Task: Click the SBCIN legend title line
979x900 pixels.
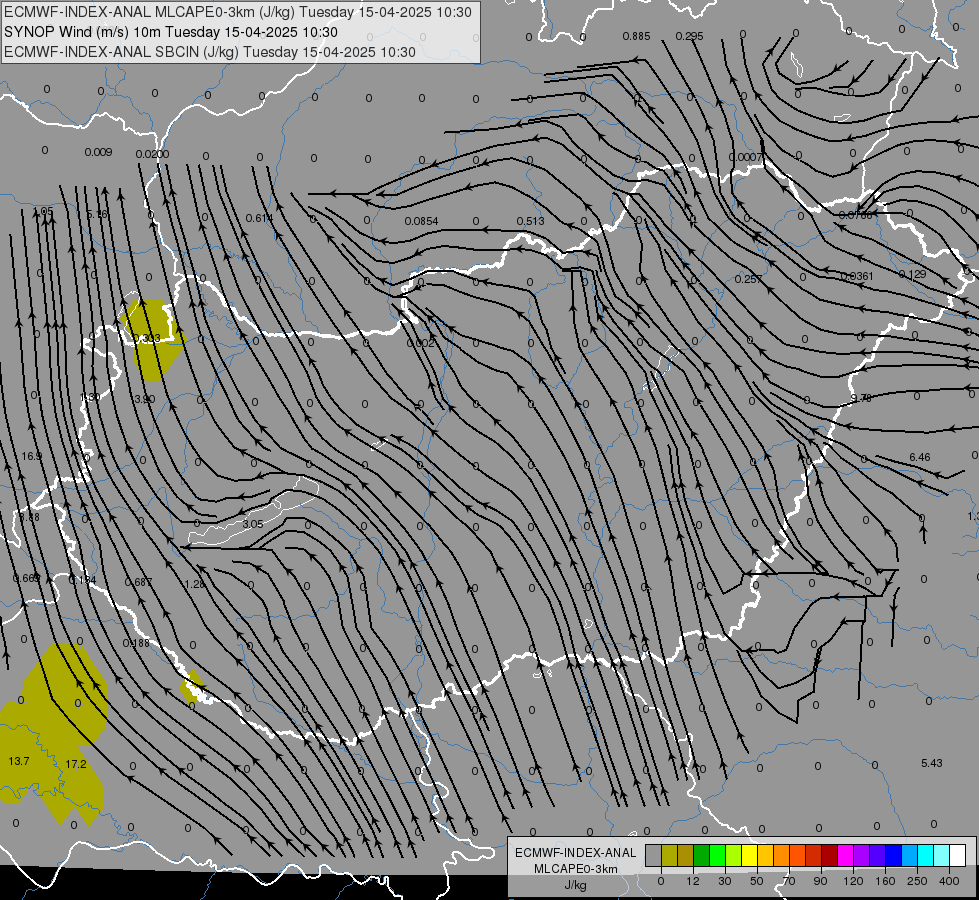Action: 210,52
